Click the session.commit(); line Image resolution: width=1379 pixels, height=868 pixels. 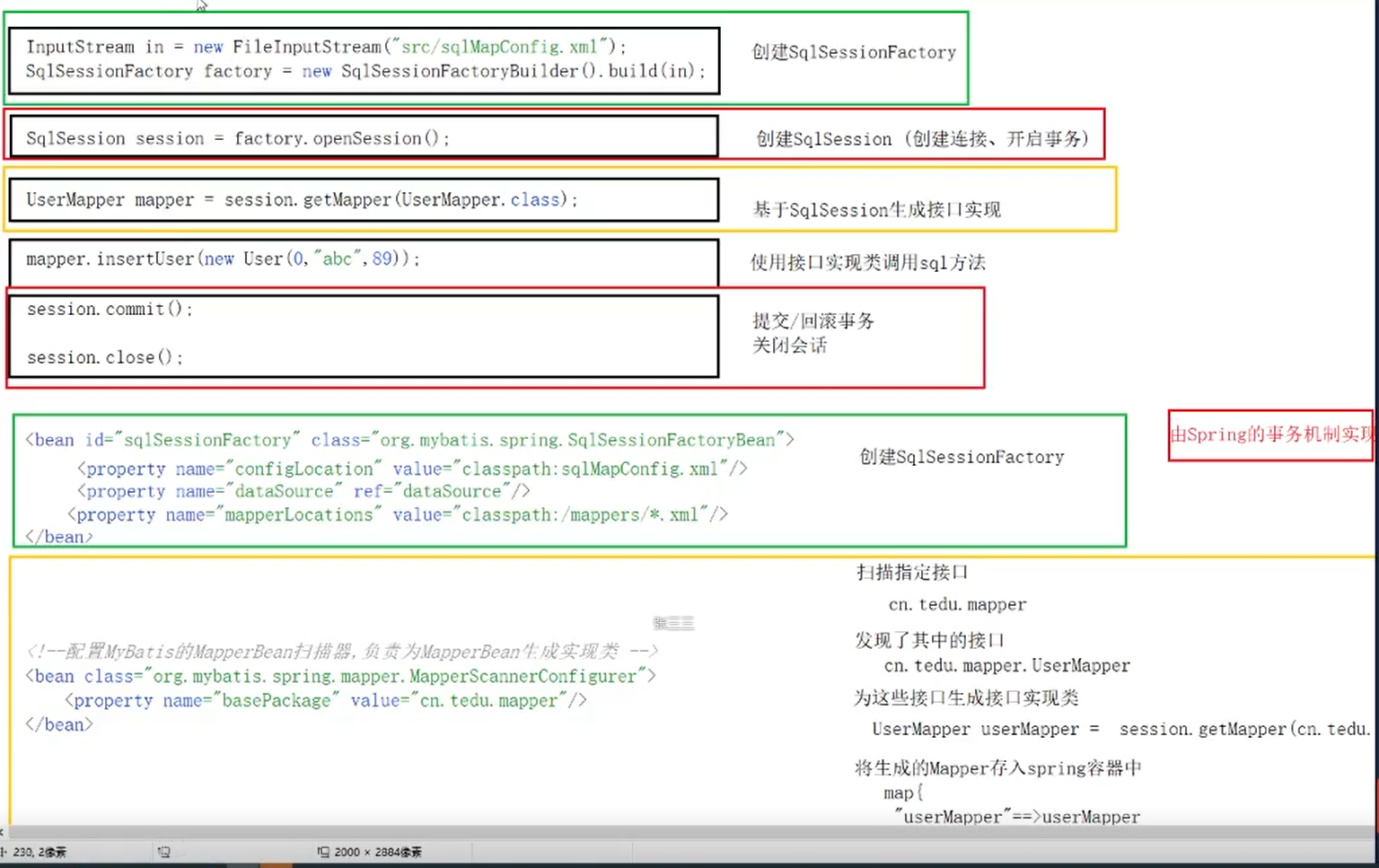click(x=110, y=309)
